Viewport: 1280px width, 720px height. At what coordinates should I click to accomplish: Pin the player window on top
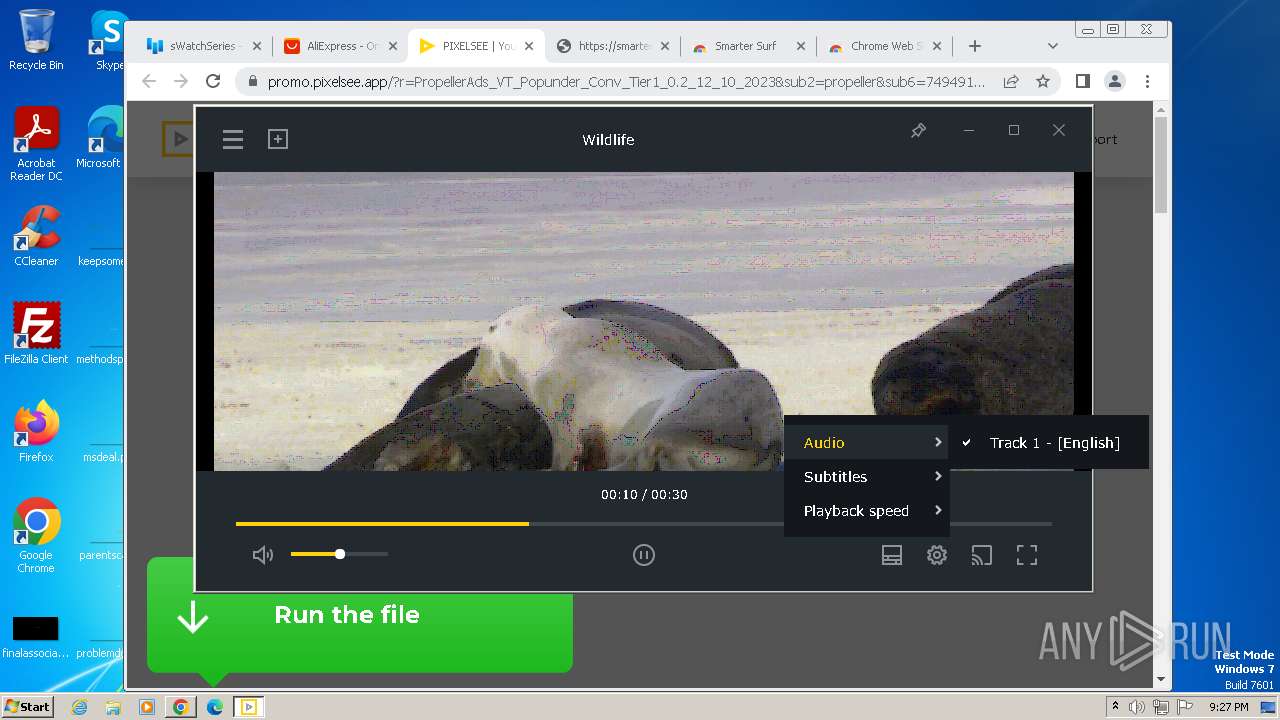pos(918,131)
